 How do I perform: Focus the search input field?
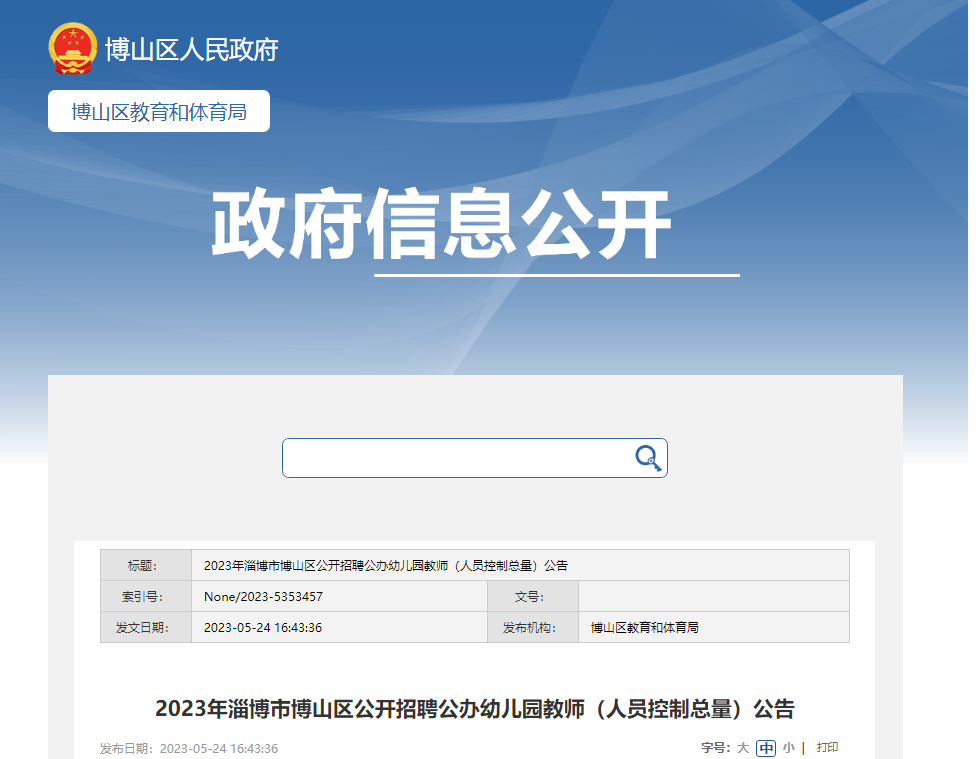[455, 458]
